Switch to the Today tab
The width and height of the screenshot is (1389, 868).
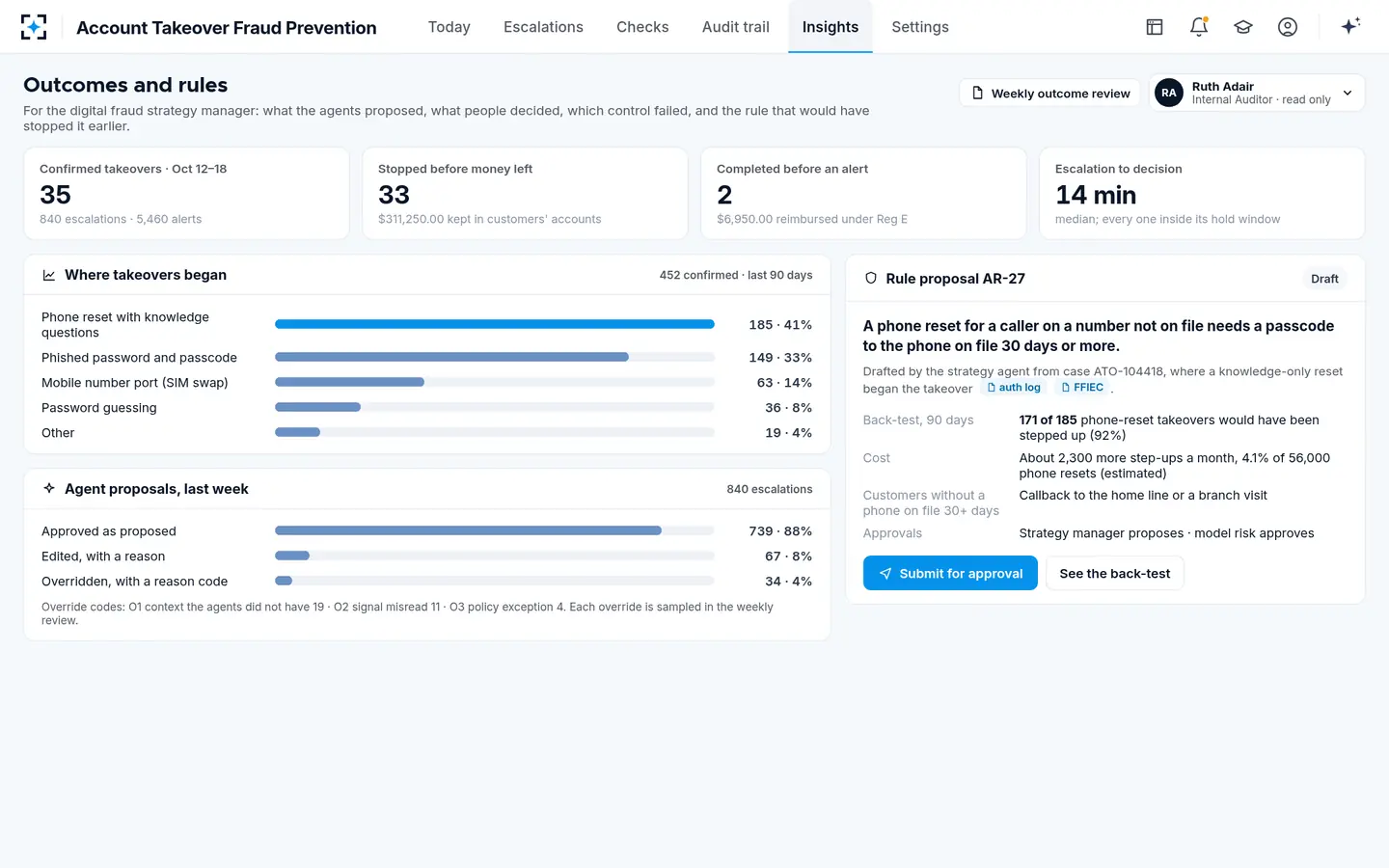[x=449, y=27]
